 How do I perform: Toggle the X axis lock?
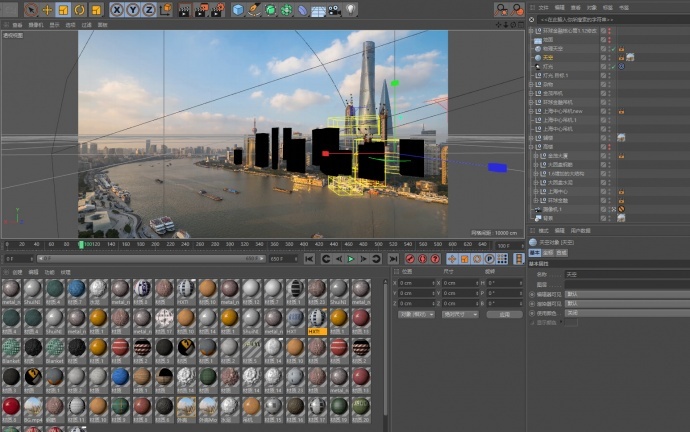(x=118, y=9)
